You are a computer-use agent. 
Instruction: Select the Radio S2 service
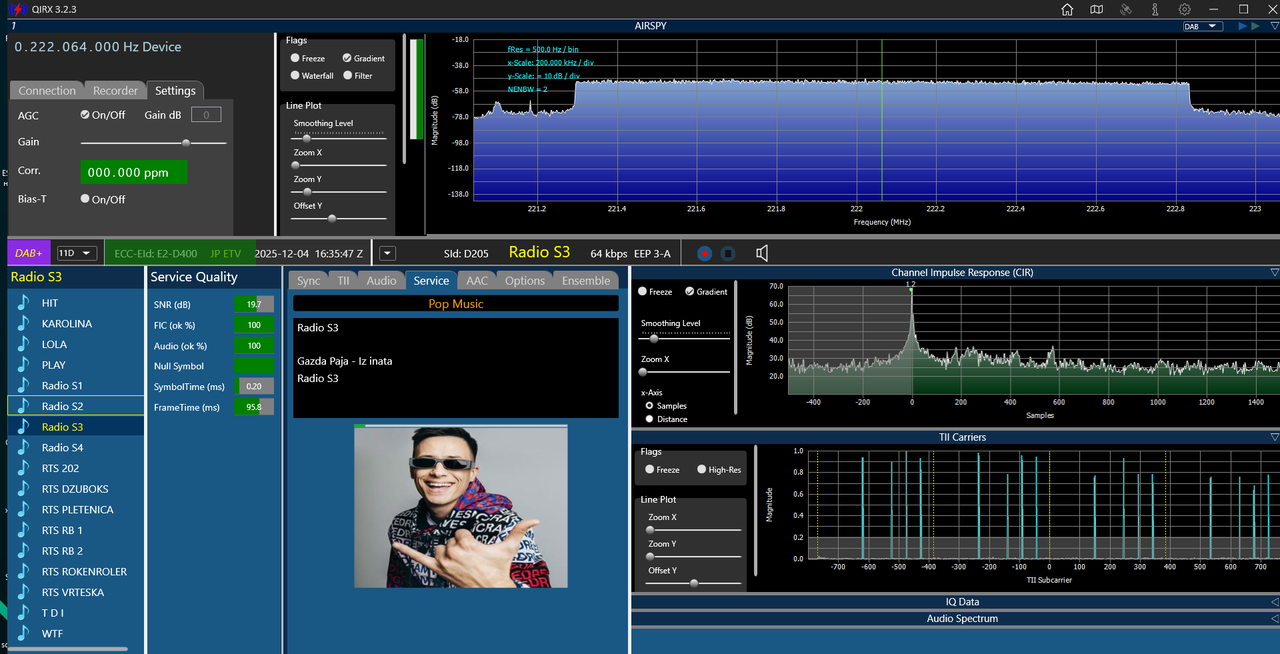(x=75, y=406)
